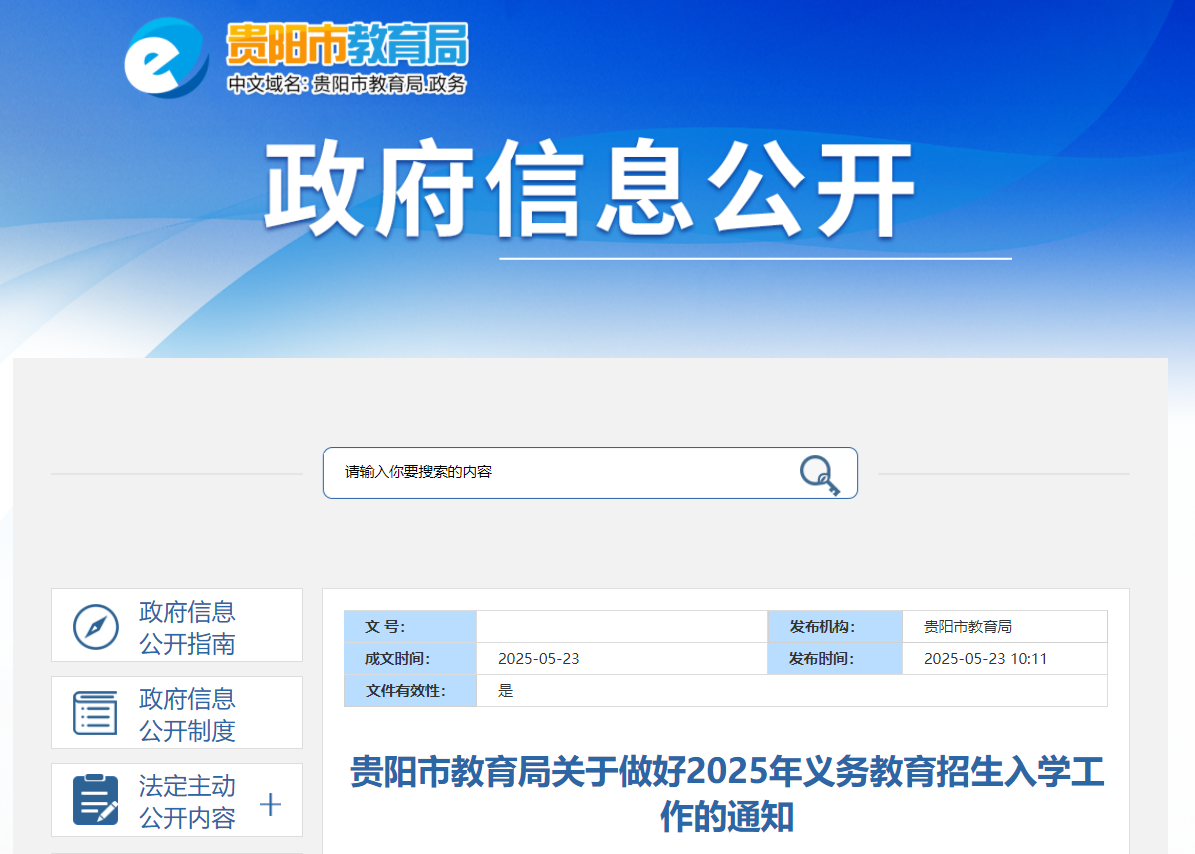Click the 文件有效性 value 是
1195x854 pixels.
coord(505,691)
